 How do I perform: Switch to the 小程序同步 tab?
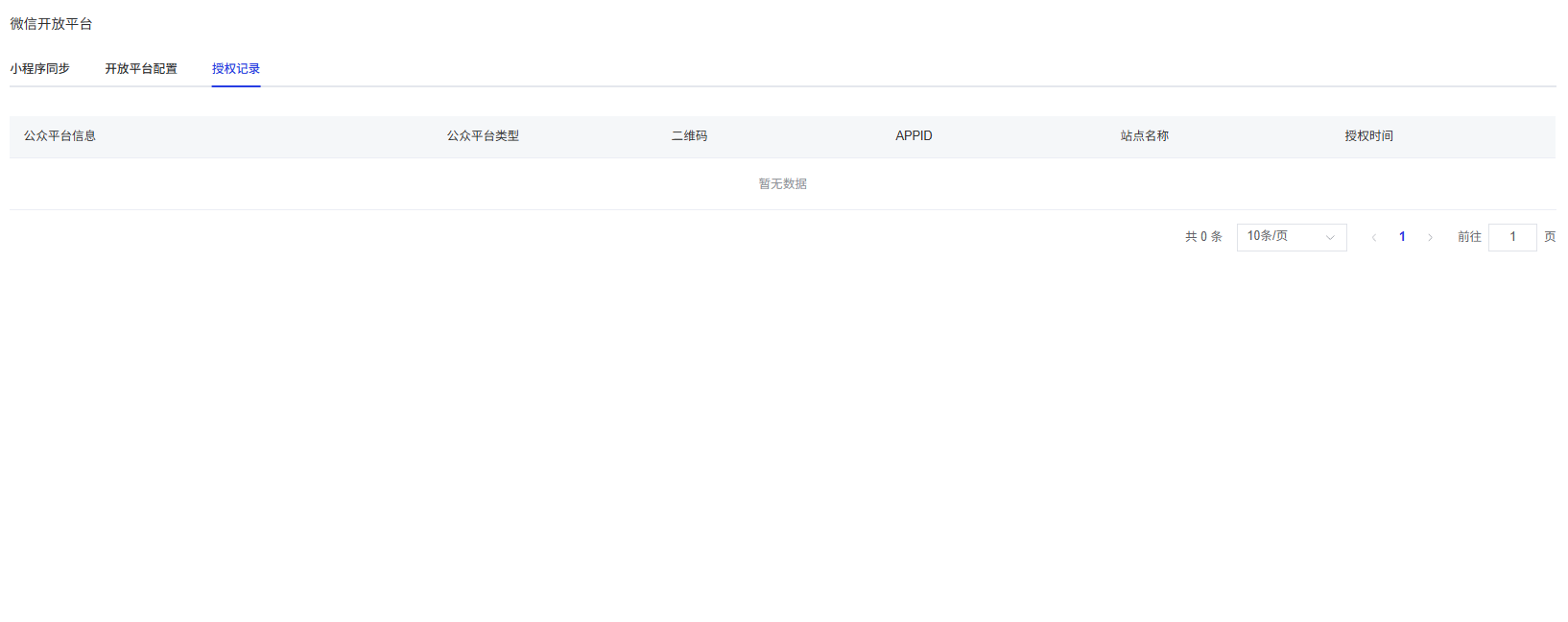[x=39, y=69]
